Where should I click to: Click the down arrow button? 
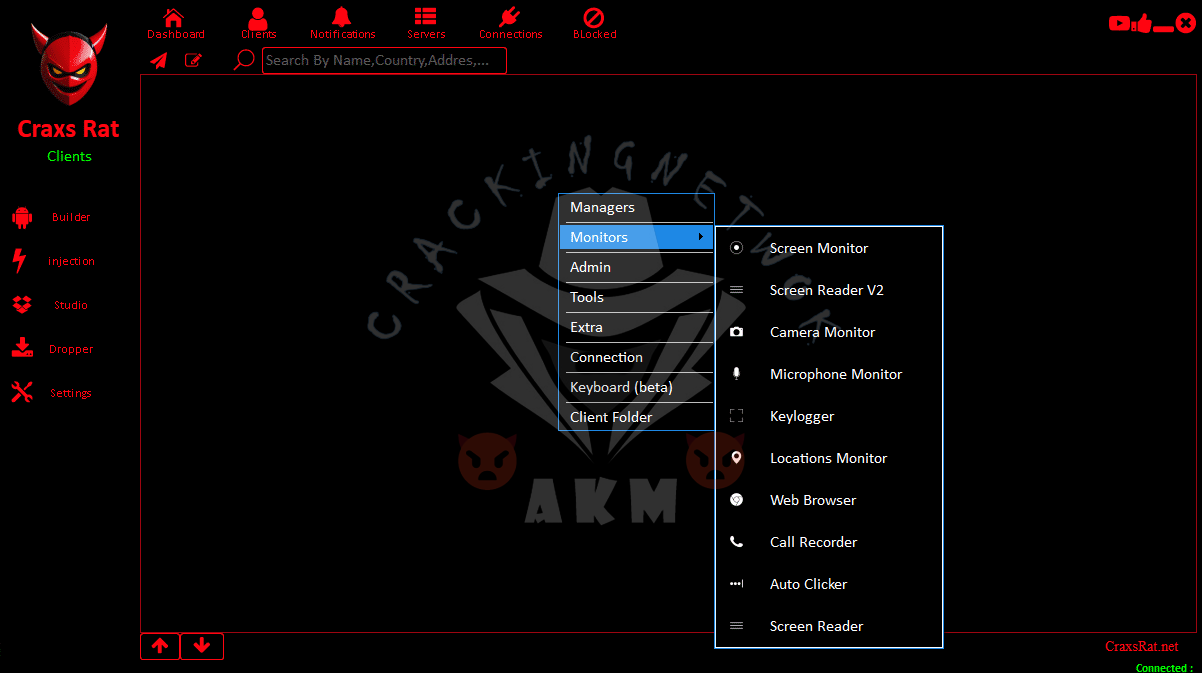(x=202, y=646)
